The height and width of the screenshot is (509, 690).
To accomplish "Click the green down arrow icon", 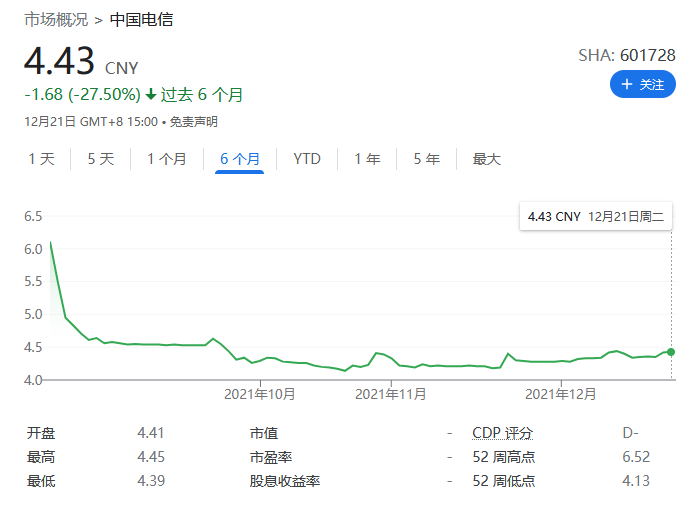I will tap(151, 95).
